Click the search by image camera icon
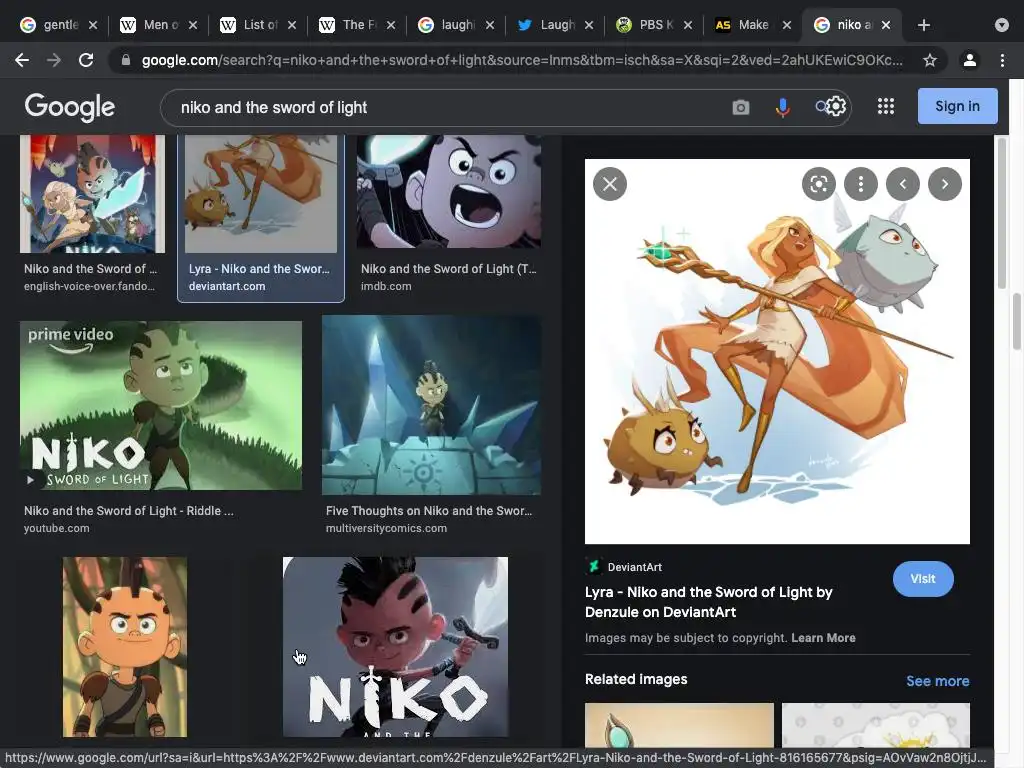 (x=741, y=107)
